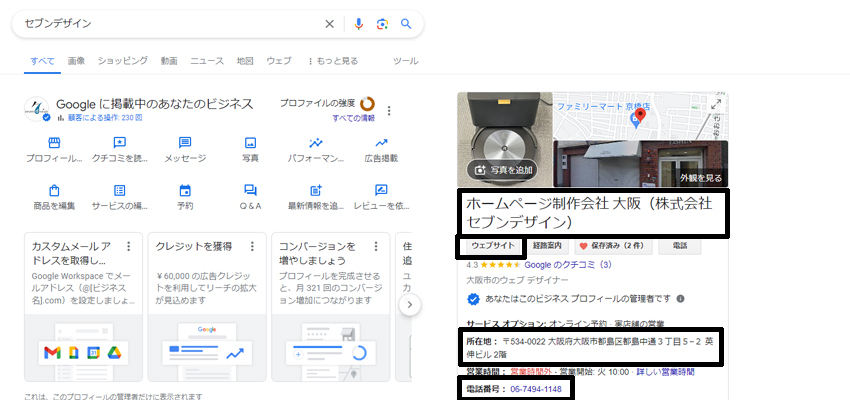Switch to the 地図 tab
The height and width of the screenshot is (400, 850).
click(245, 61)
